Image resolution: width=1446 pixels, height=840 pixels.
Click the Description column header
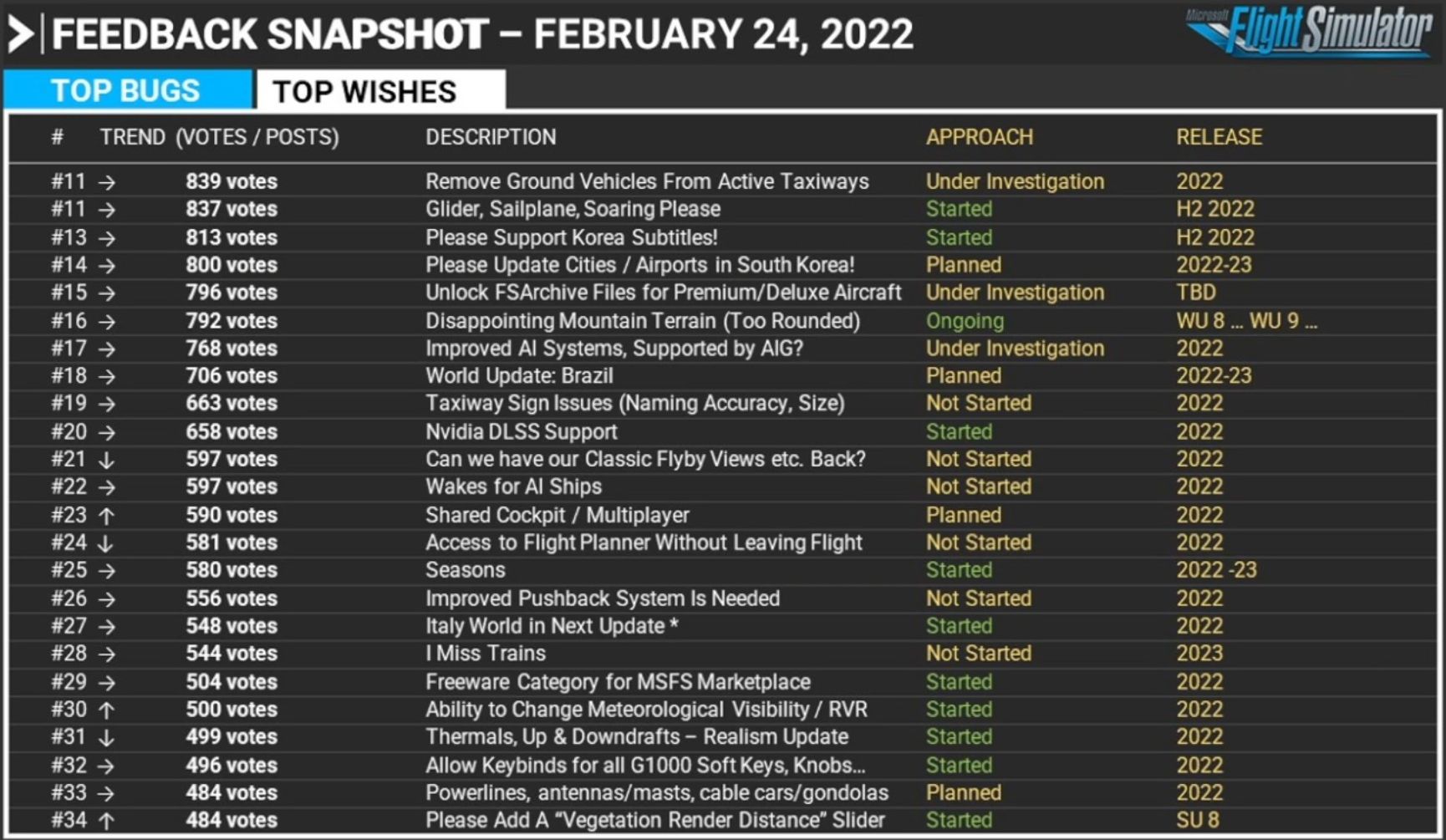(491, 137)
